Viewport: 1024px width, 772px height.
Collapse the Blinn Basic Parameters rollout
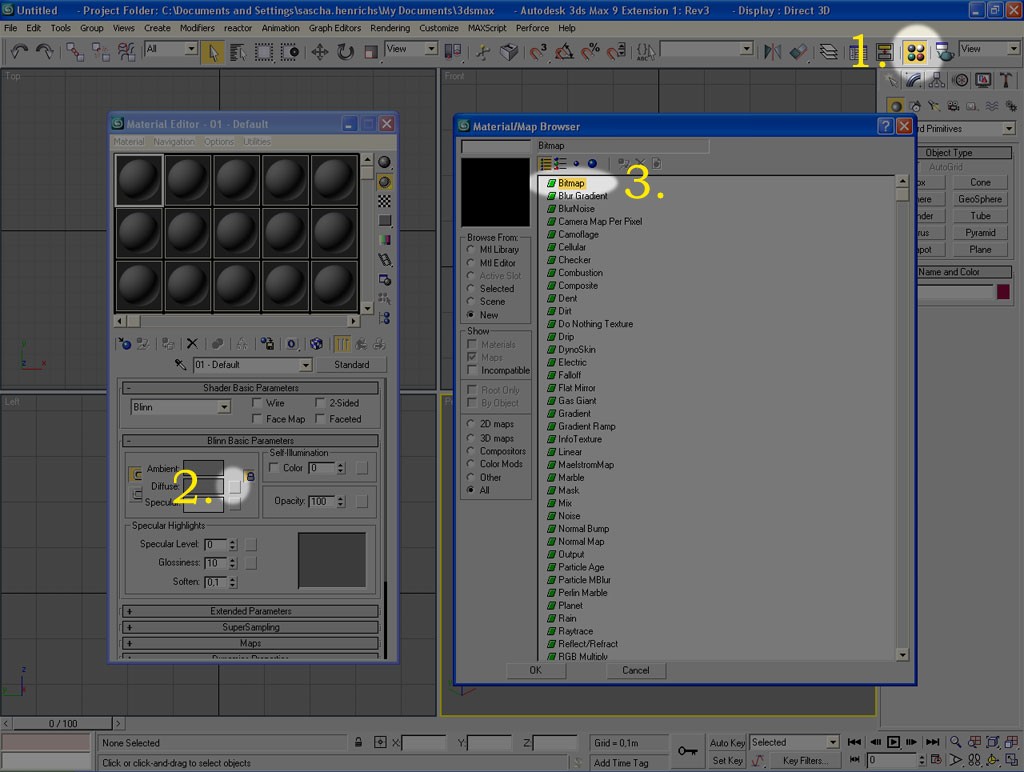tap(251, 441)
